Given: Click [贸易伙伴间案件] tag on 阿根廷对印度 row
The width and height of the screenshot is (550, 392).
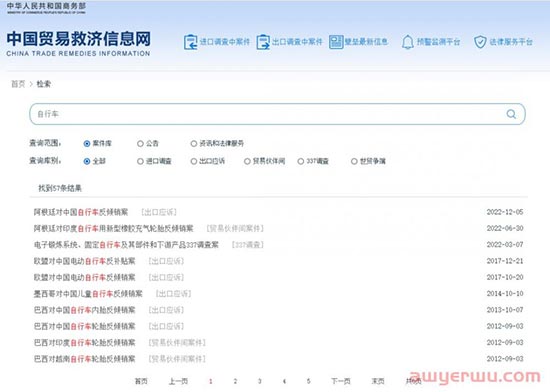Looking at the screenshot, I should pos(235,229).
